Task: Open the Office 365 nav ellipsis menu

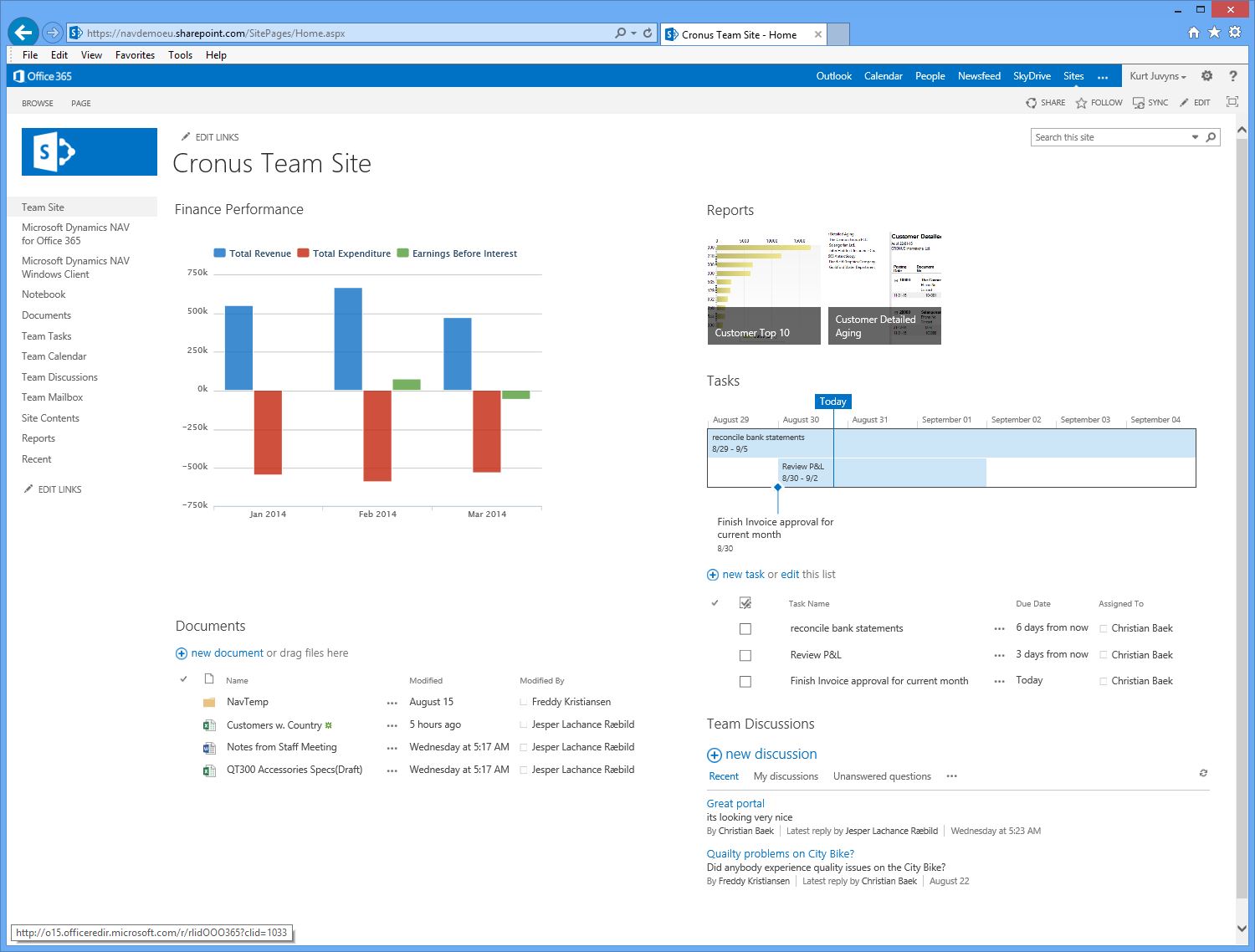Action: [x=1103, y=77]
